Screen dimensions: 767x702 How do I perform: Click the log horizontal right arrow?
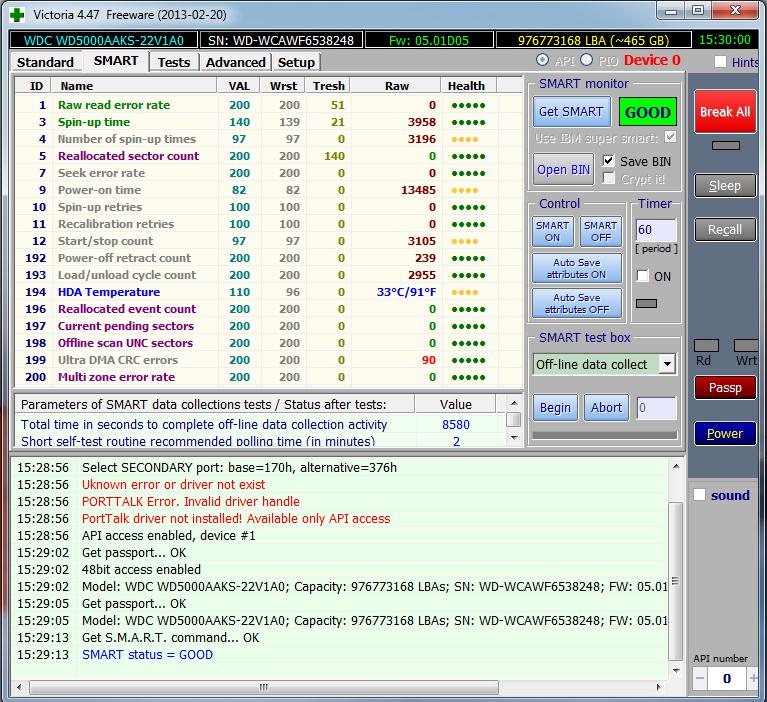[x=658, y=687]
